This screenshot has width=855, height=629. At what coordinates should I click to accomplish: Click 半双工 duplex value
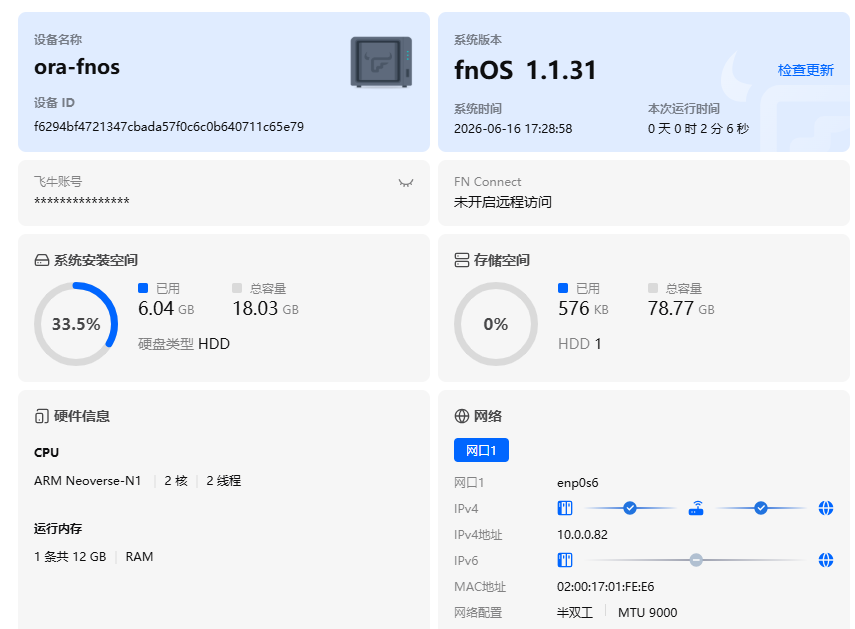(x=575, y=613)
